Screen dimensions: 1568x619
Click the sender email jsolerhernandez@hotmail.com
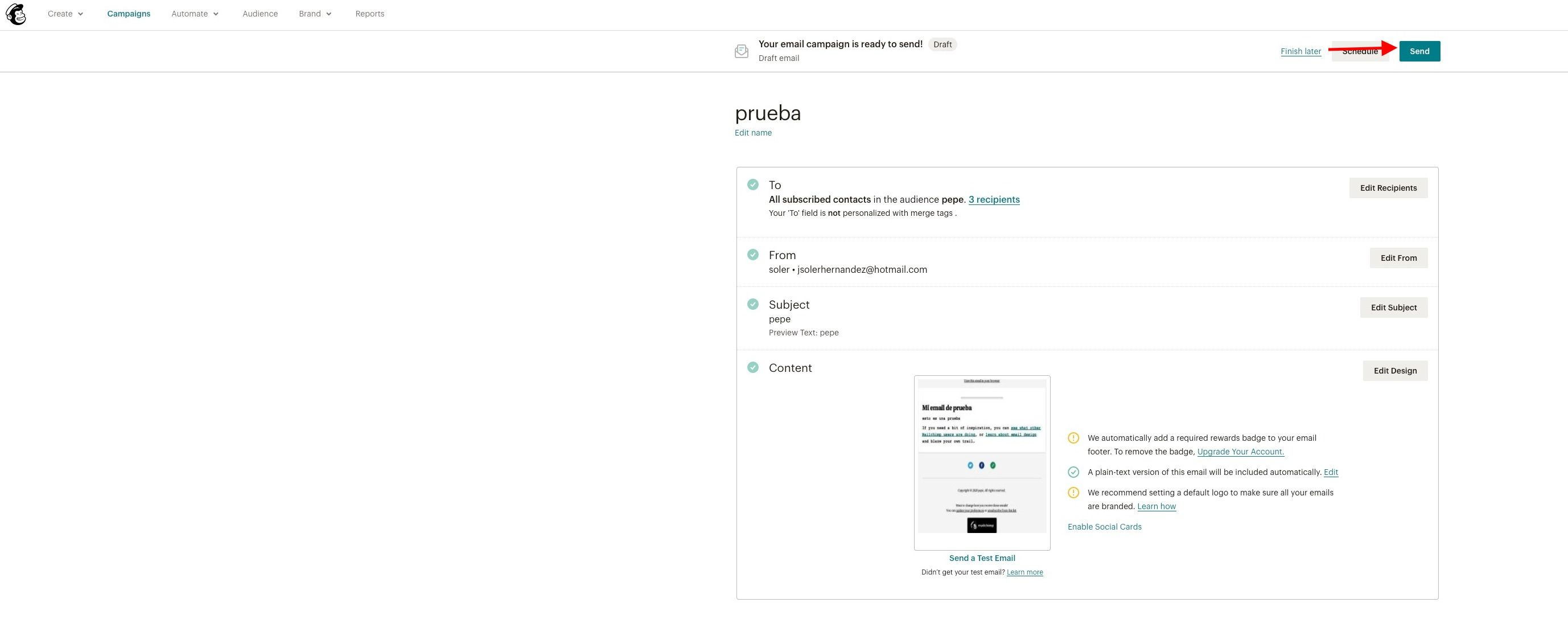pyautogui.click(x=862, y=269)
